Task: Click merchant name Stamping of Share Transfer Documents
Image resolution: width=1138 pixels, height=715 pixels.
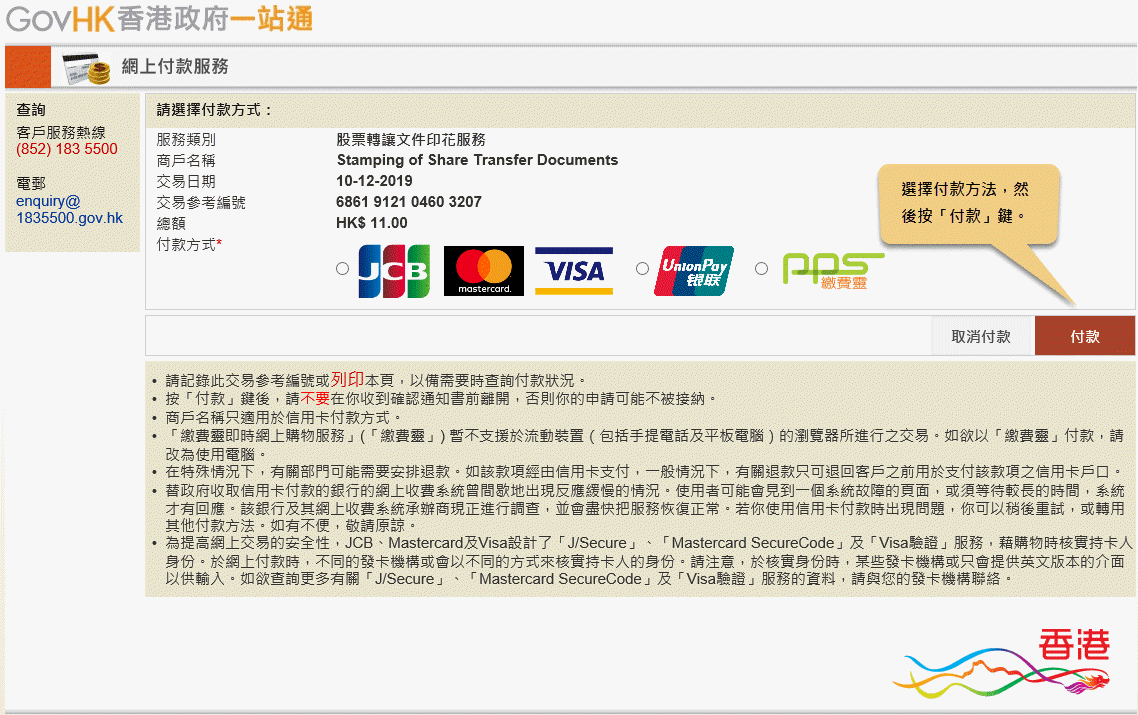Action: [477, 160]
